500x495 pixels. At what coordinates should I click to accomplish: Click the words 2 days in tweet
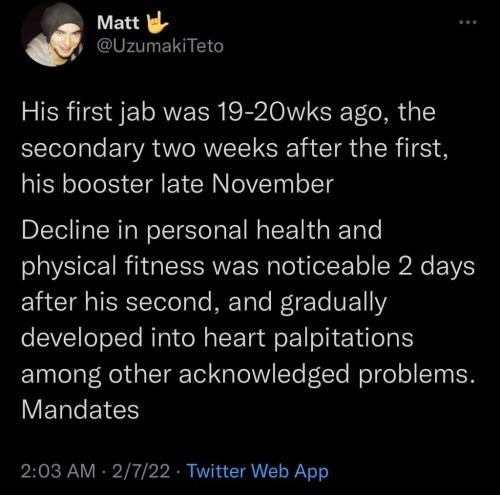[x=436, y=267]
